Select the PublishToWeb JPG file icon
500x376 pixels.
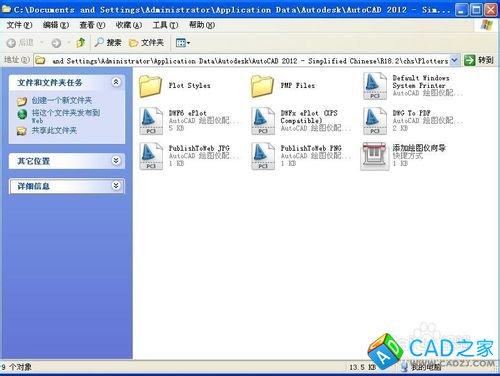pyautogui.click(x=151, y=156)
